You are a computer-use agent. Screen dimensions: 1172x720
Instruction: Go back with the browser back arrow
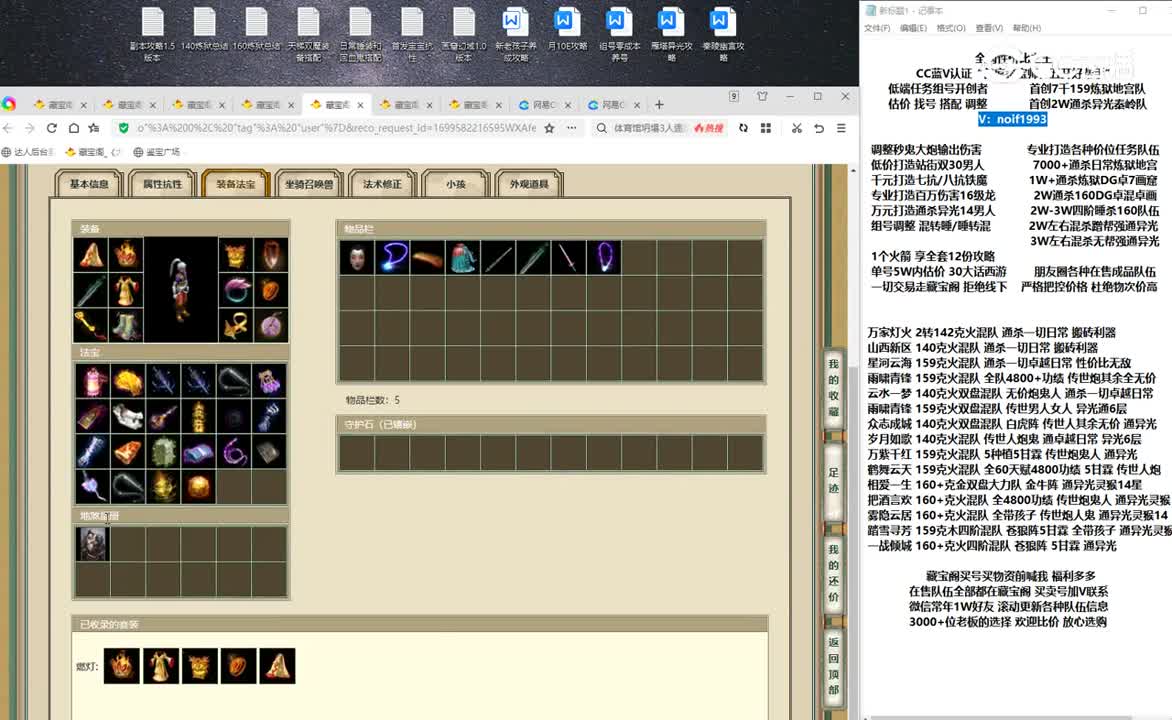[8, 128]
